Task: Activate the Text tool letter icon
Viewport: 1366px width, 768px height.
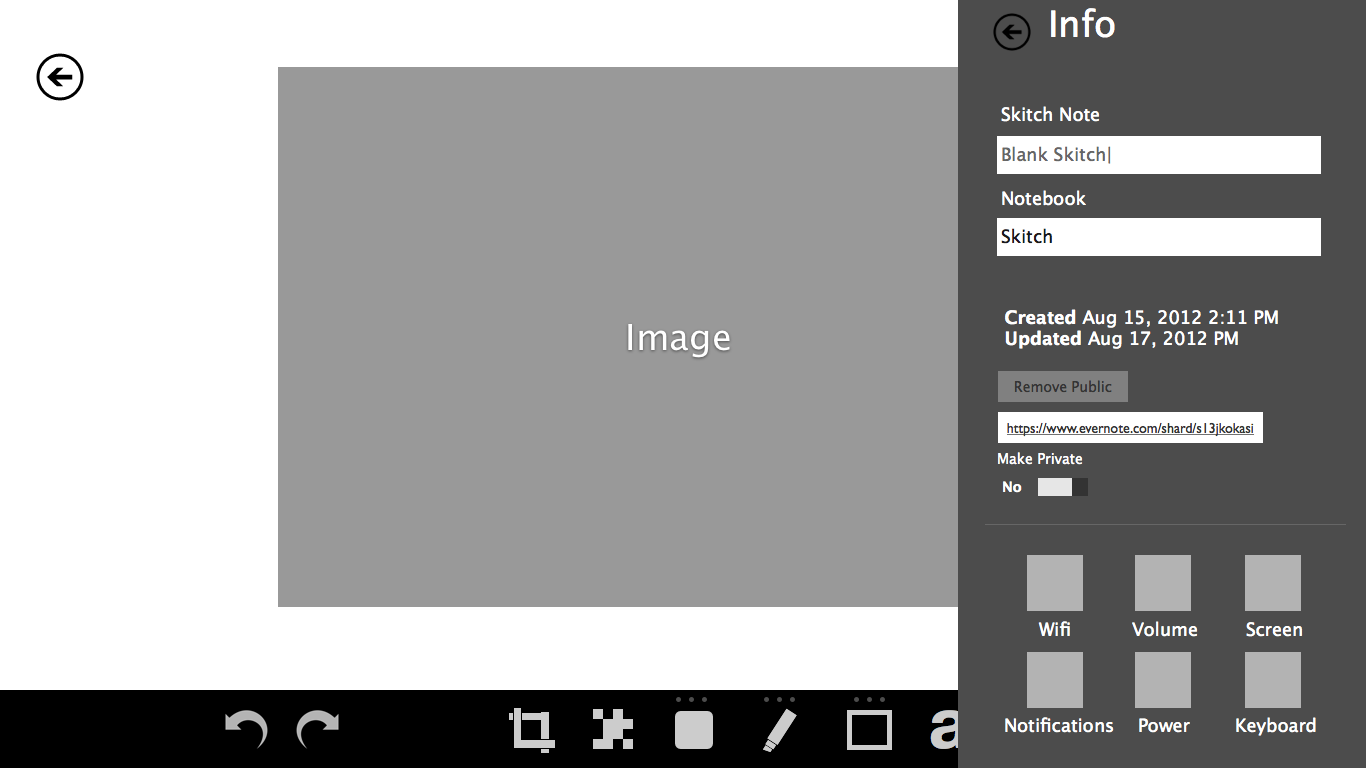Action: coord(944,730)
